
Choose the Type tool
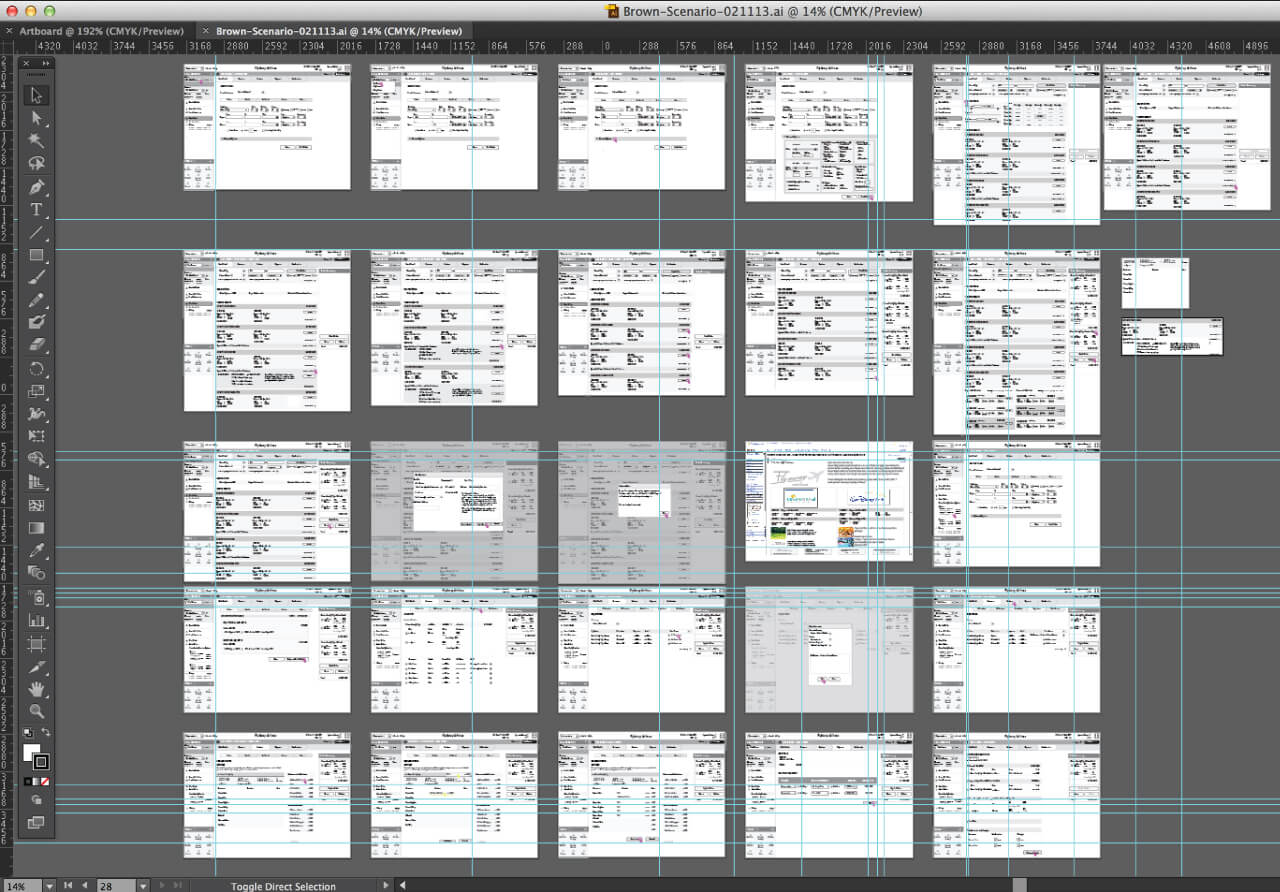point(37,210)
